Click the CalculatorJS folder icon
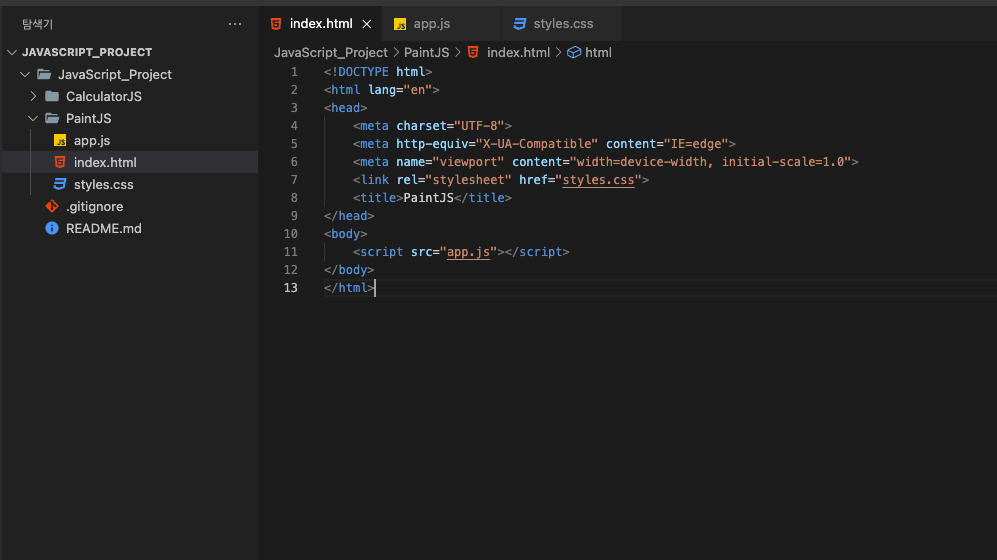Screen dimensions: 997x560 (52, 97)
